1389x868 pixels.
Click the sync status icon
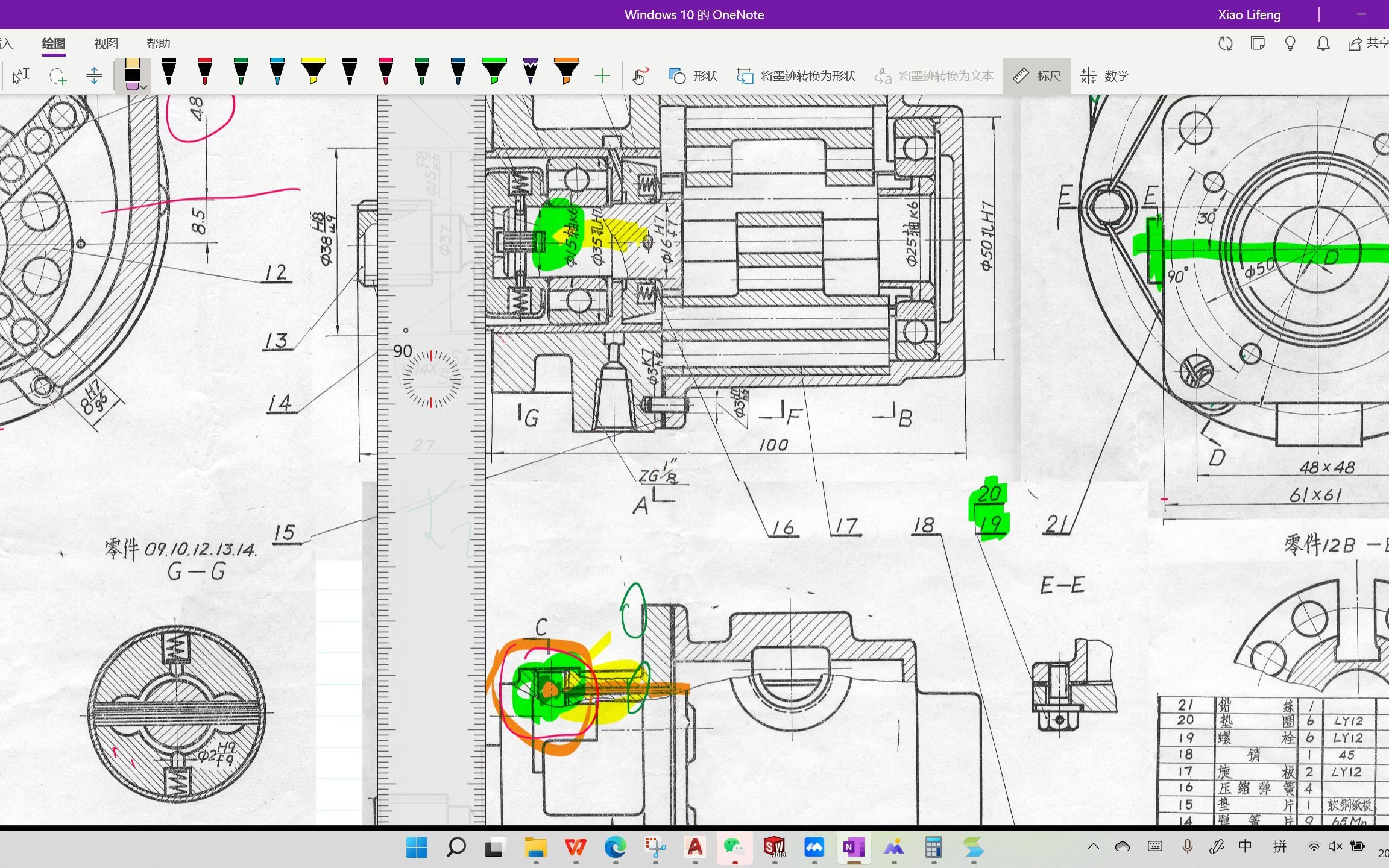point(1225,43)
